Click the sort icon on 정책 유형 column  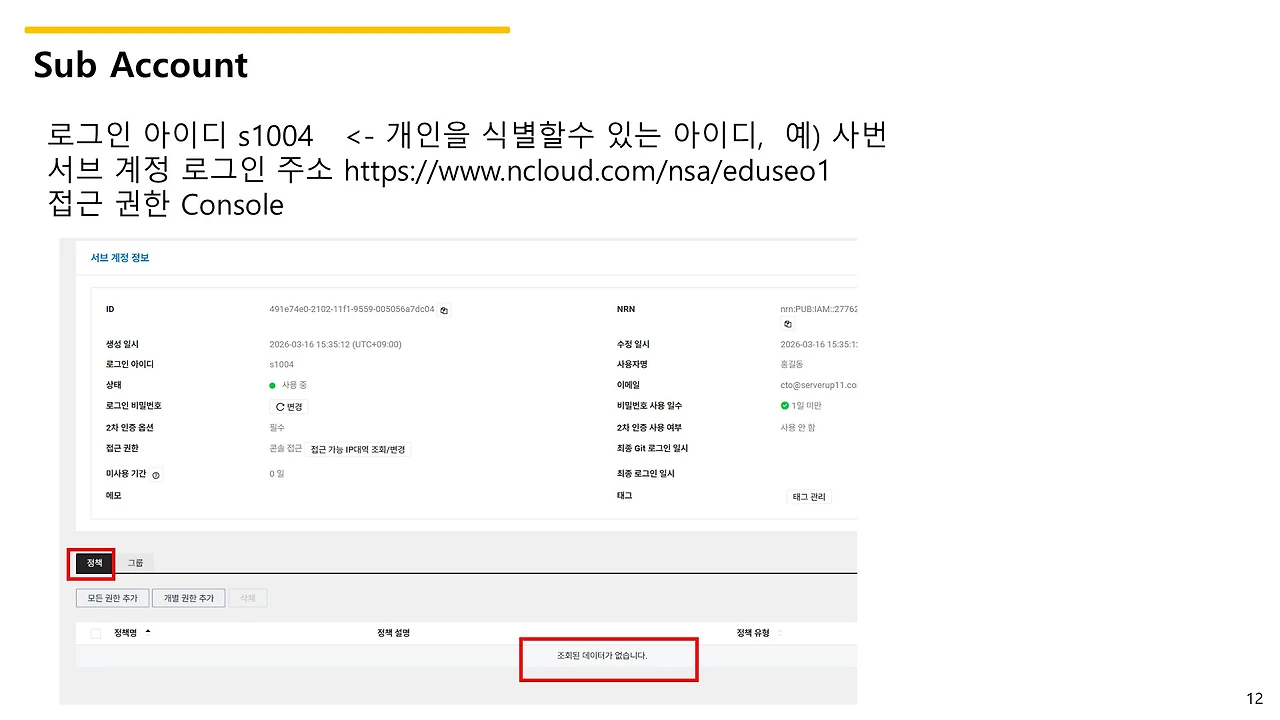click(778, 632)
